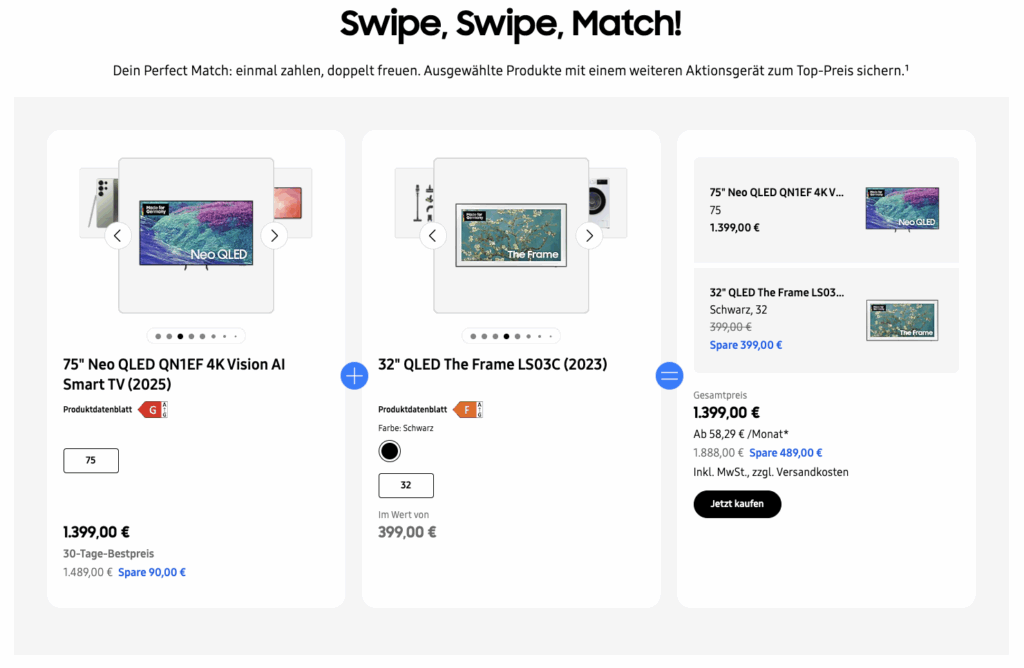Click the next arrow on The Frame carousel
Screen dimensions: 1024x668
point(589,235)
